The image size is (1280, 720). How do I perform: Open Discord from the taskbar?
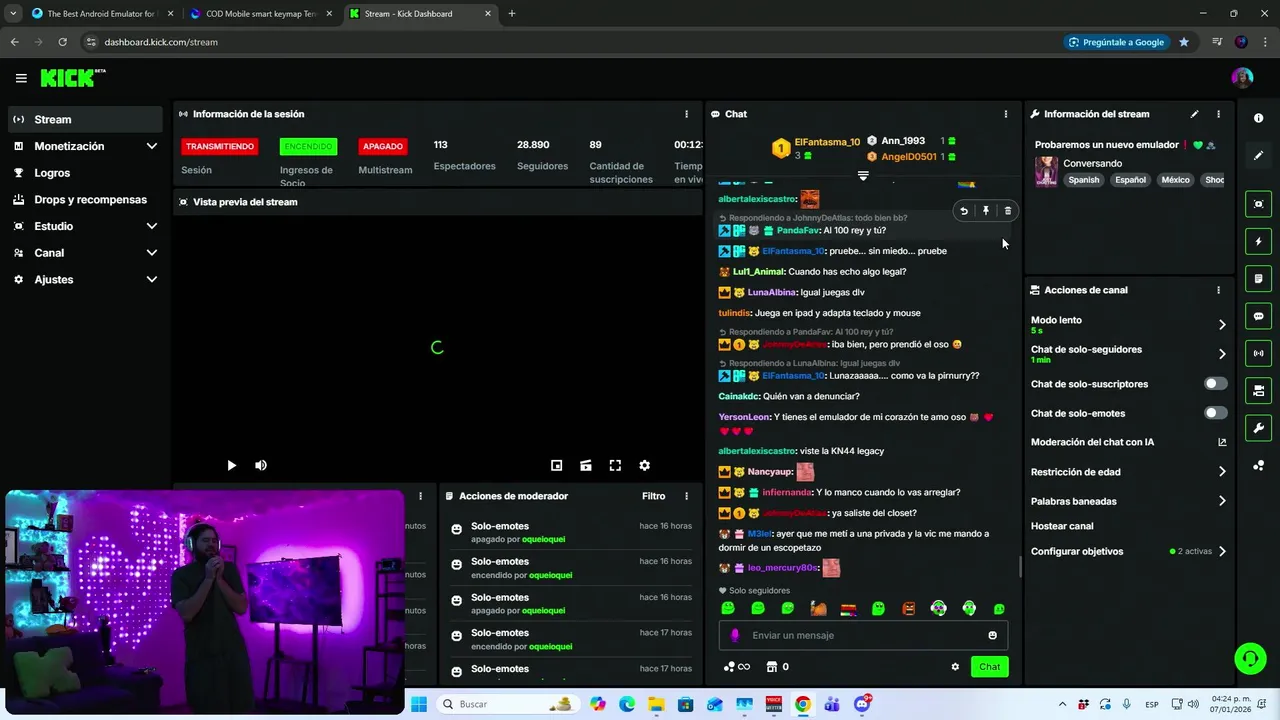[862, 704]
